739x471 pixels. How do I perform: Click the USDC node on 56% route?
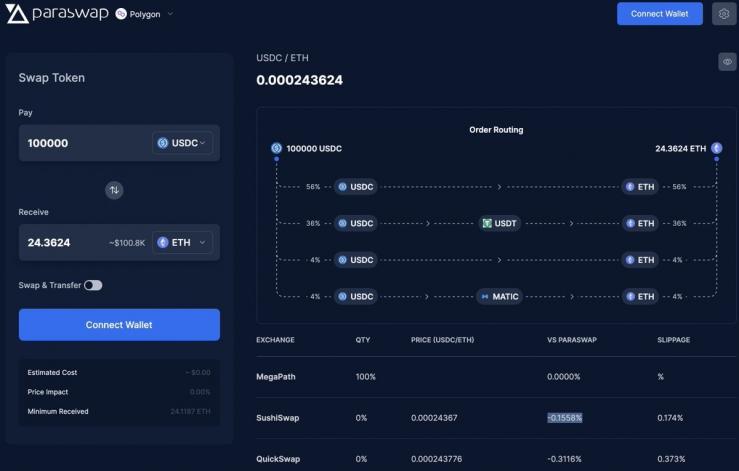pos(356,187)
